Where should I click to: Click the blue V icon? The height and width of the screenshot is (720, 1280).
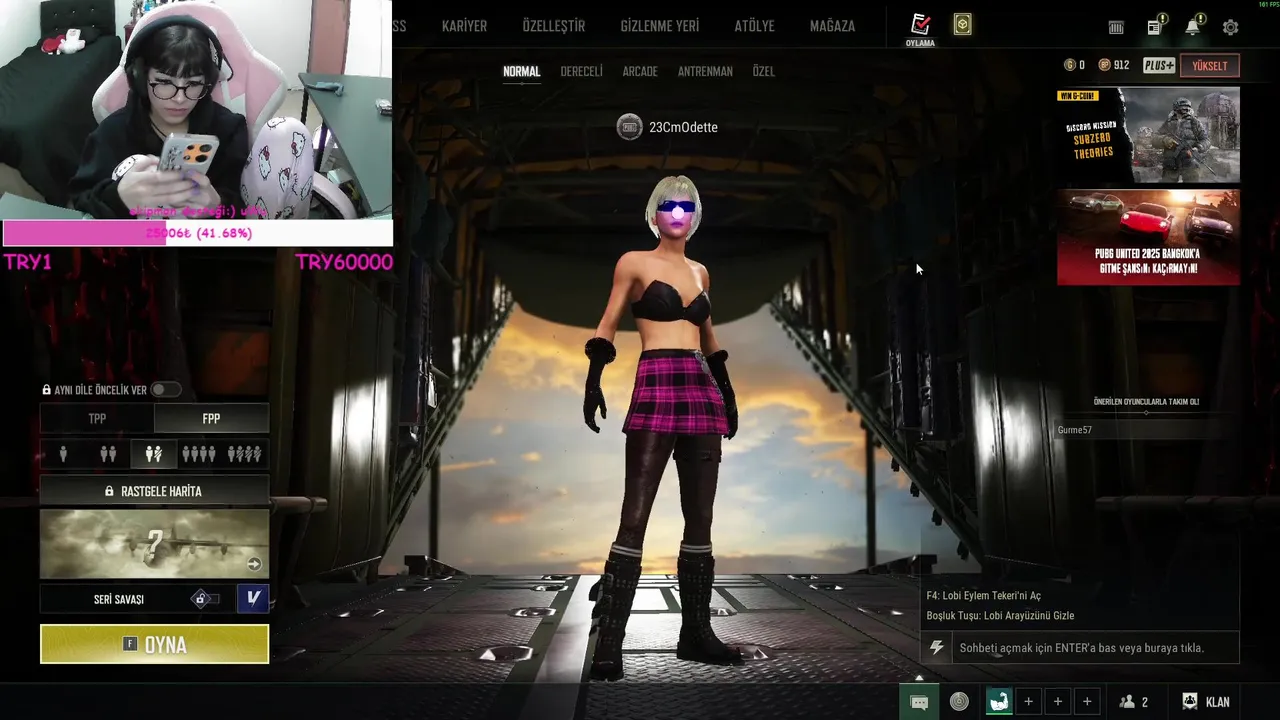pos(252,598)
